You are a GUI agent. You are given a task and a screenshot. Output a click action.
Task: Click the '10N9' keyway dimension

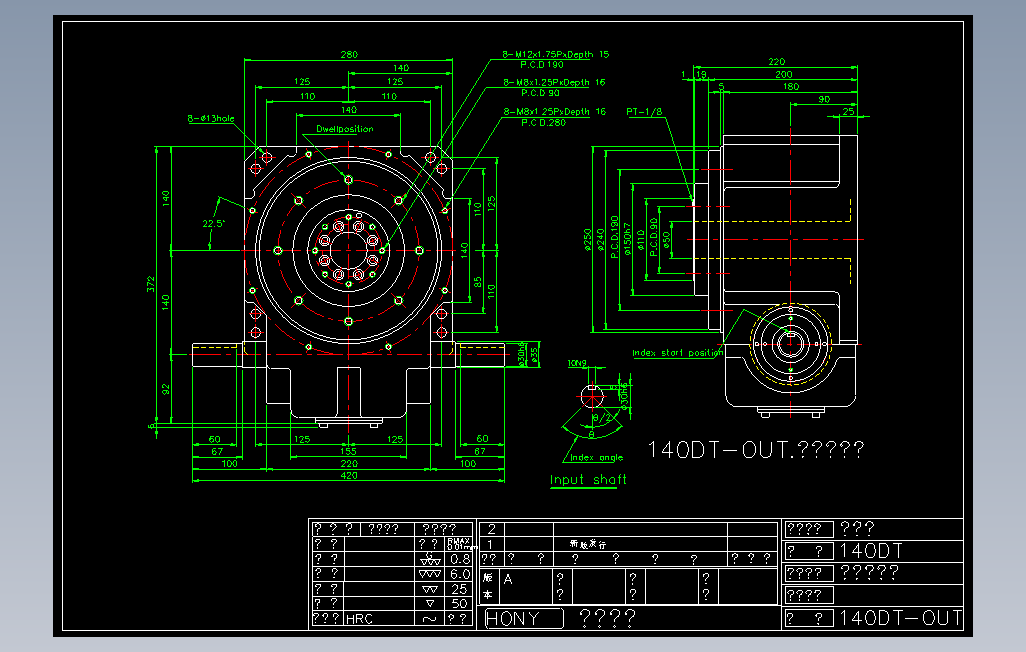577,363
